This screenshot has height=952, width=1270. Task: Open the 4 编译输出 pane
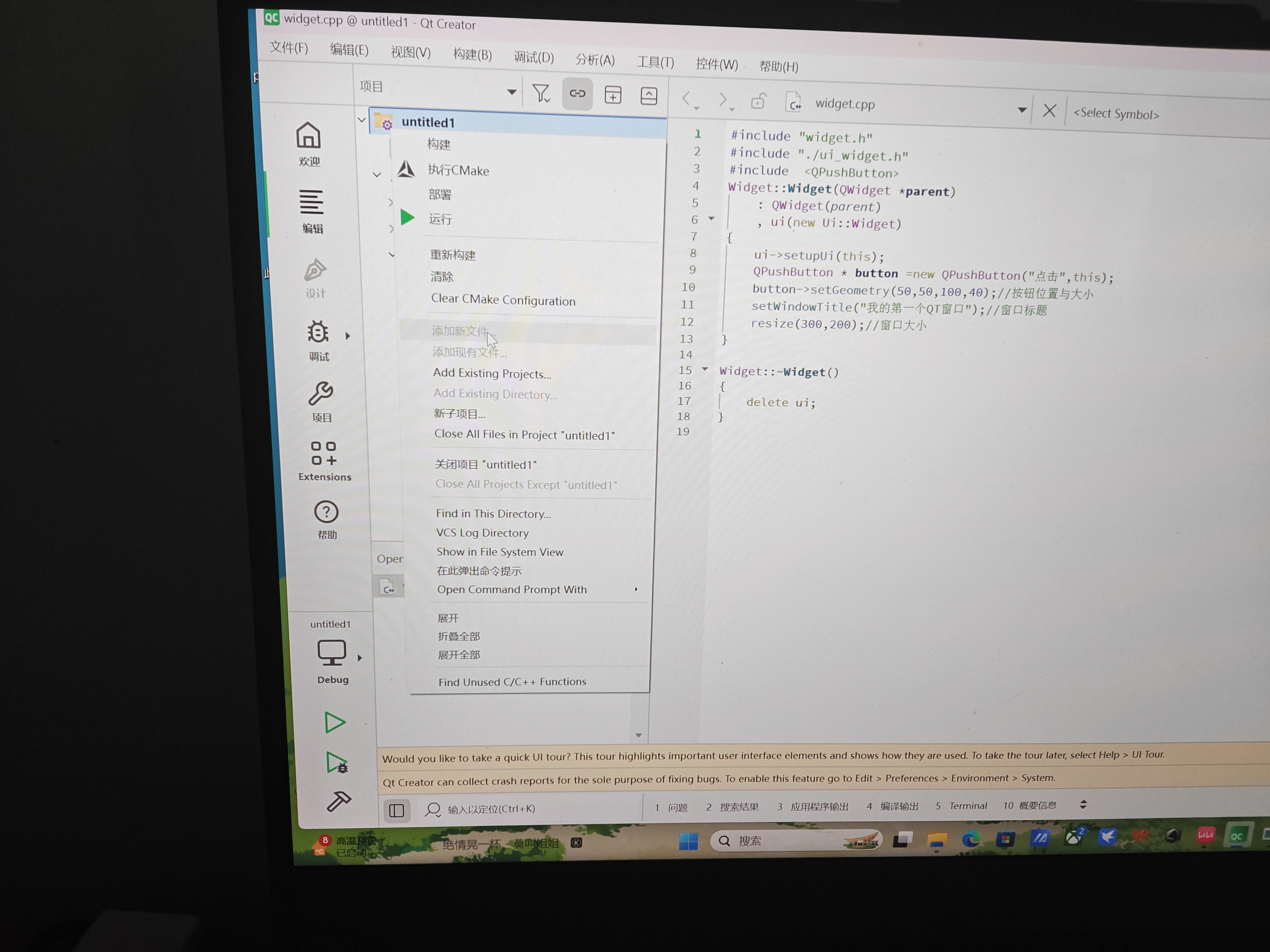pyautogui.click(x=892, y=806)
